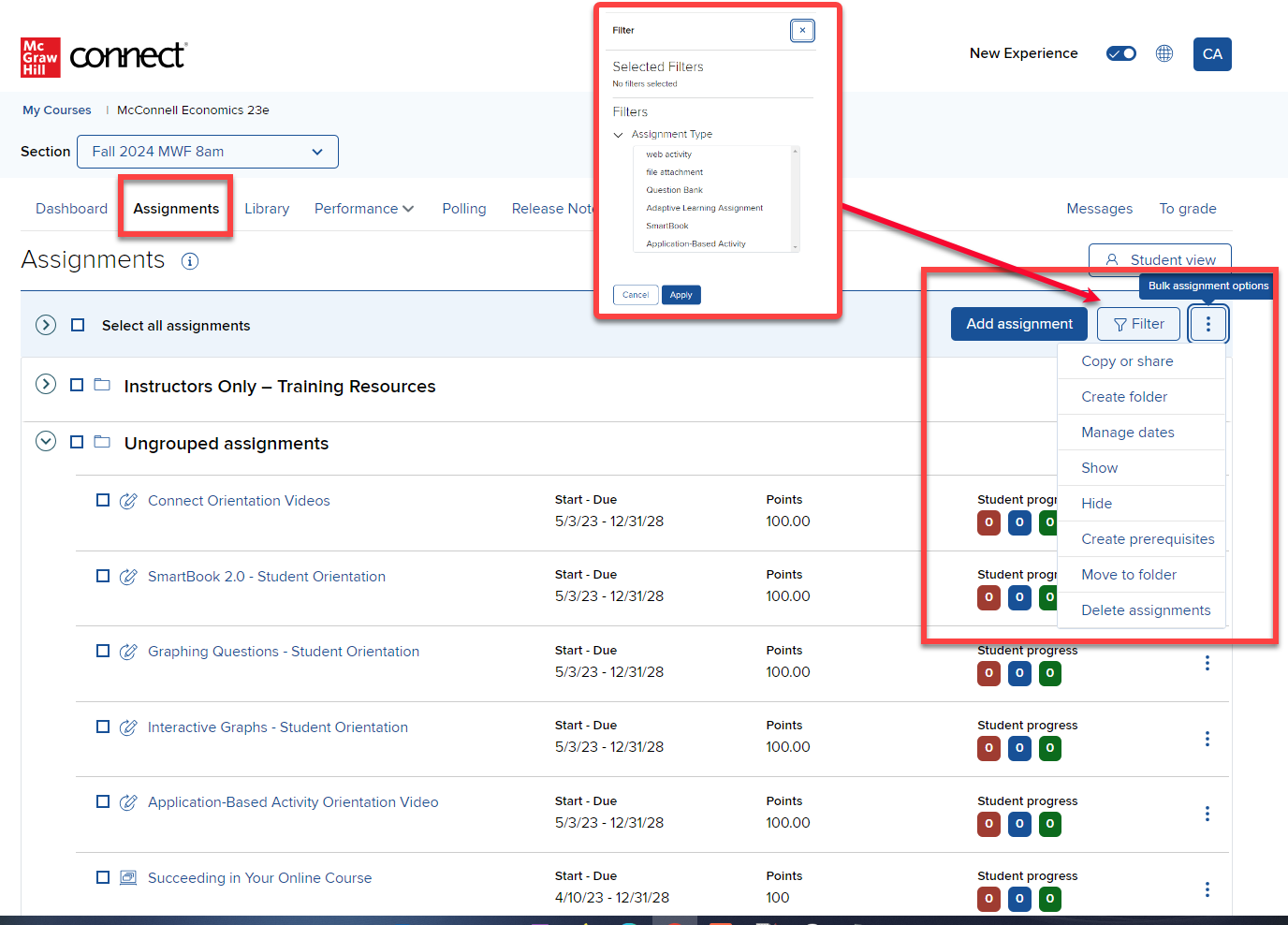The image size is (1288, 925).
Task: Click the CA user avatar
Action: coord(1212,54)
